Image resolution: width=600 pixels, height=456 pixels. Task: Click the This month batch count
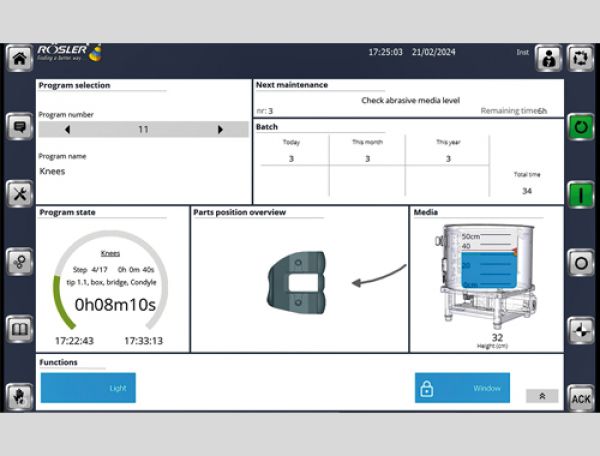367,158
